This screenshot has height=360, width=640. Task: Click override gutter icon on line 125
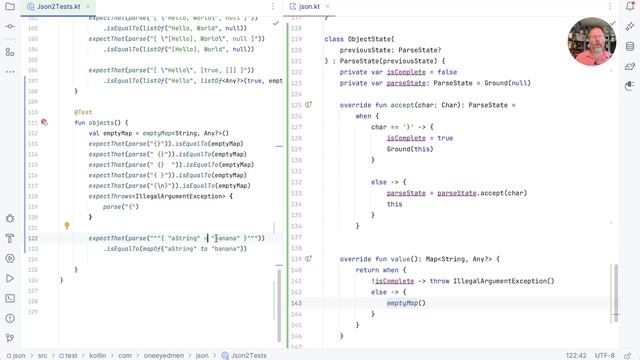(x=309, y=105)
